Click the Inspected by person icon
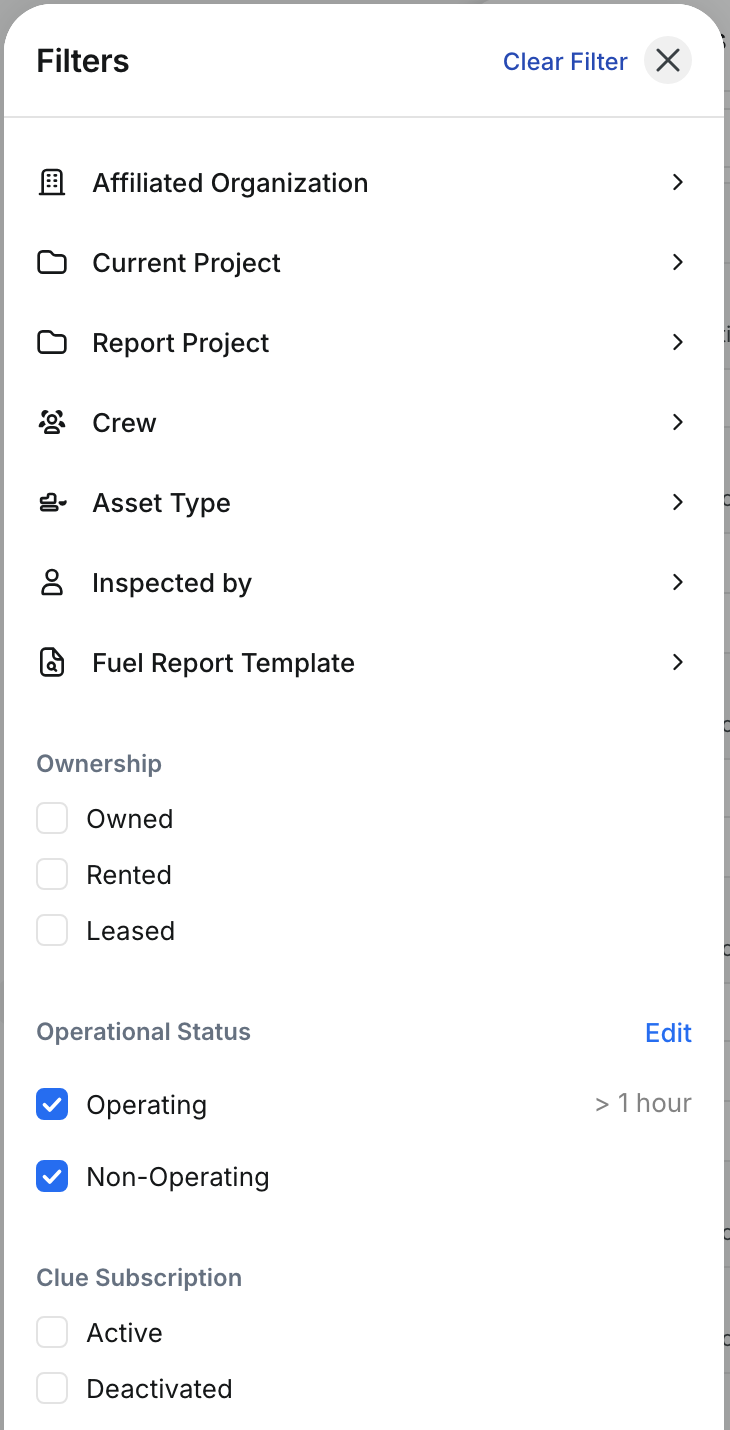Image resolution: width=730 pixels, height=1430 pixels. [52, 583]
